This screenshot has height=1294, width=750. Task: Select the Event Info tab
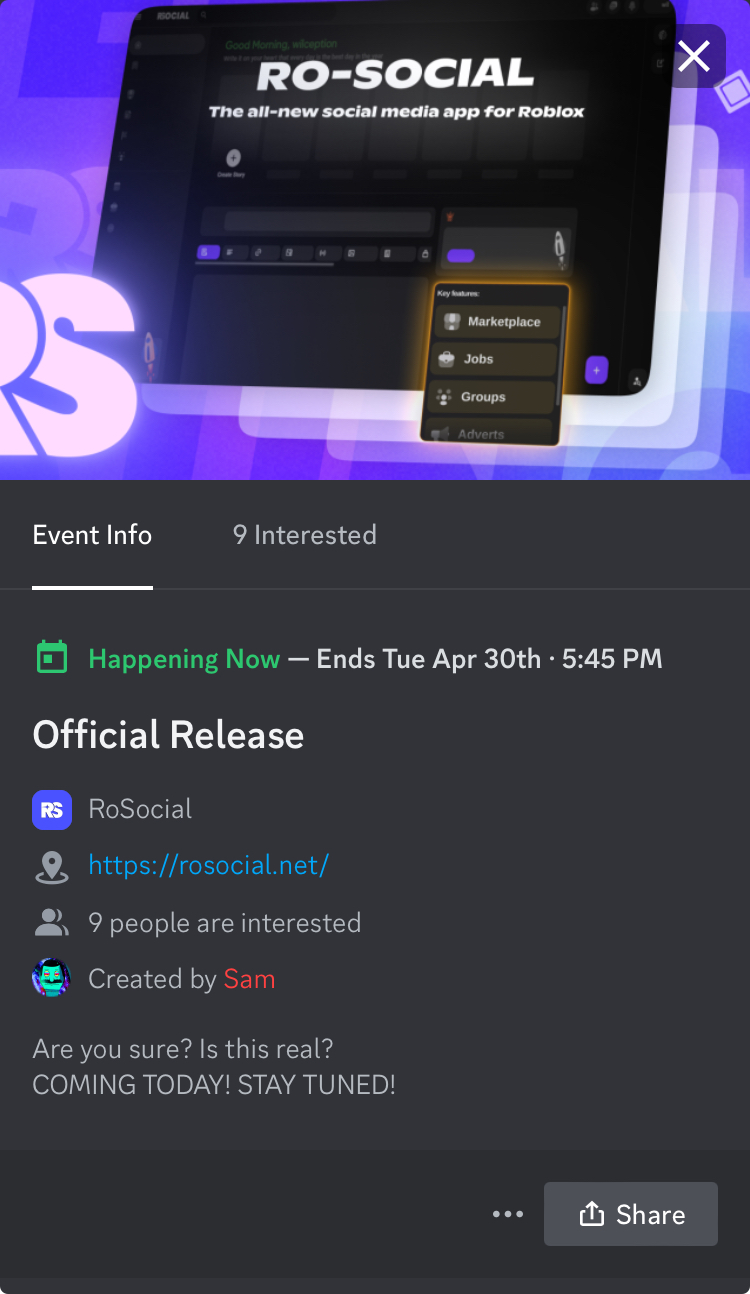92,535
